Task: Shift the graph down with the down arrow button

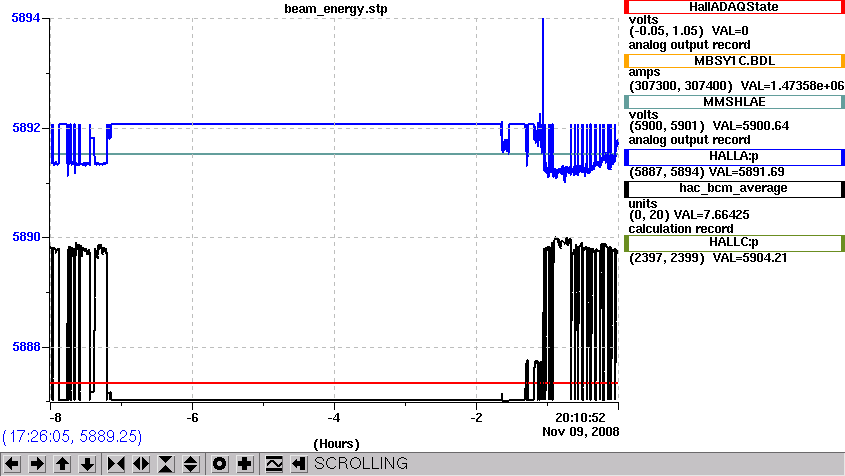Action: pyautogui.click(x=87, y=464)
